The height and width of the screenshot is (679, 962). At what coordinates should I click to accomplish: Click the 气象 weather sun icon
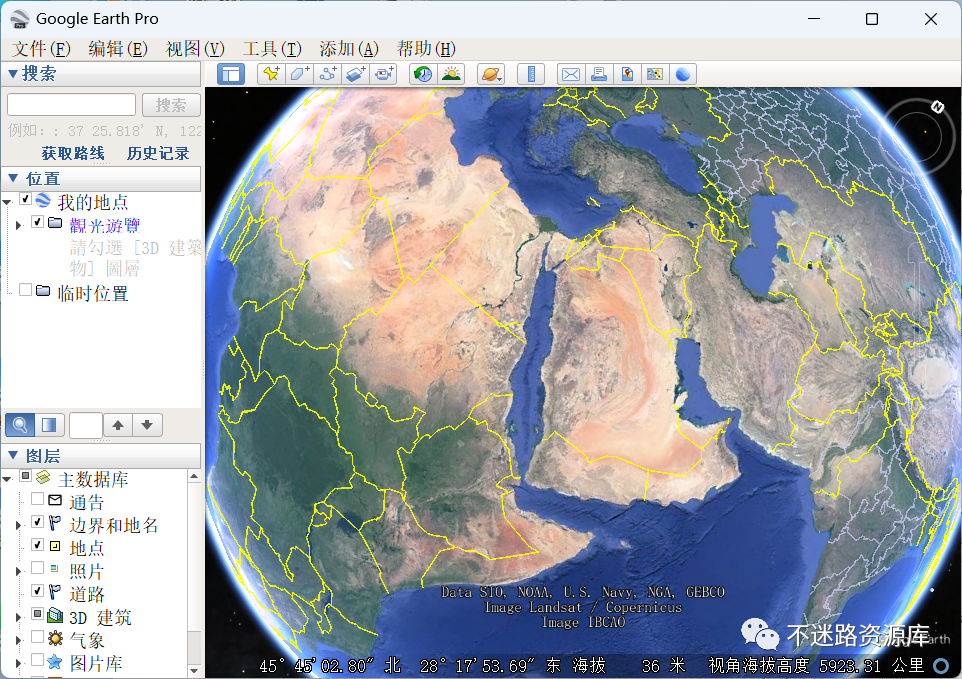click(55, 638)
